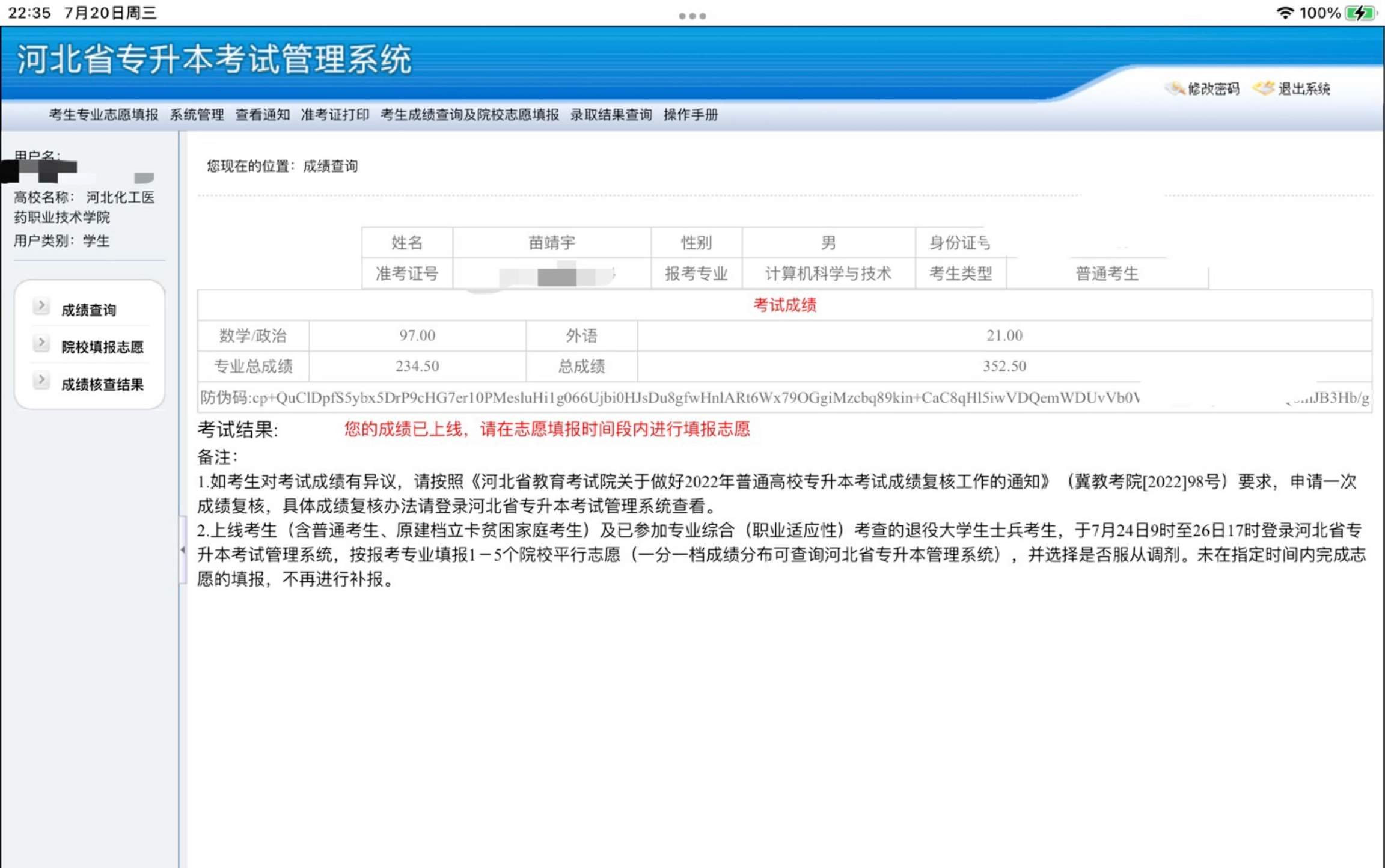1385x868 pixels.
Task: Click the 修改密码 link
Action: coord(1213,89)
